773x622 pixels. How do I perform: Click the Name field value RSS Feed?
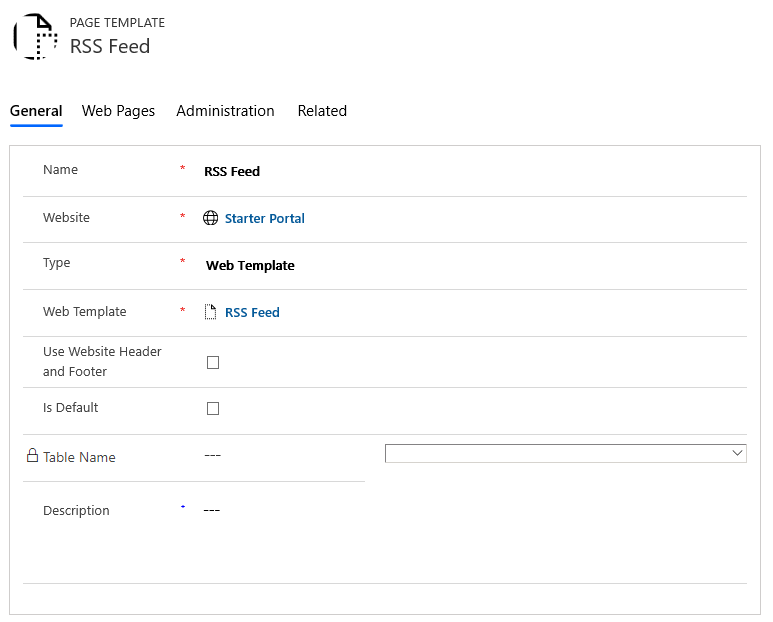pyautogui.click(x=232, y=172)
